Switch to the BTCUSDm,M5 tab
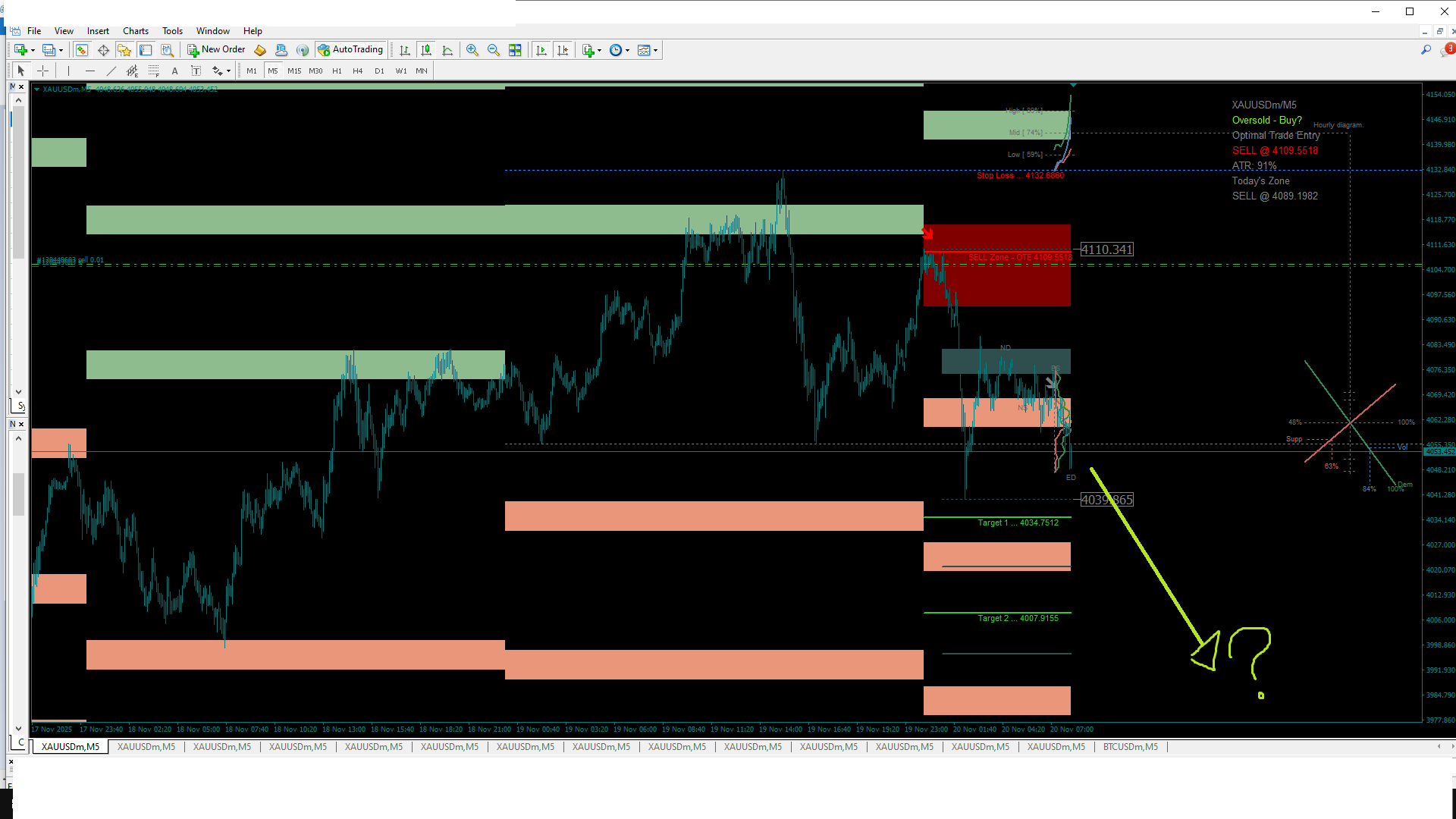1456x819 pixels. click(1130, 747)
